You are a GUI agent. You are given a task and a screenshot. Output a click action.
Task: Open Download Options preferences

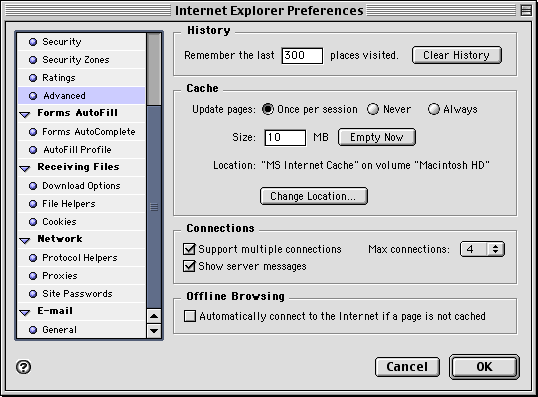click(x=82, y=186)
